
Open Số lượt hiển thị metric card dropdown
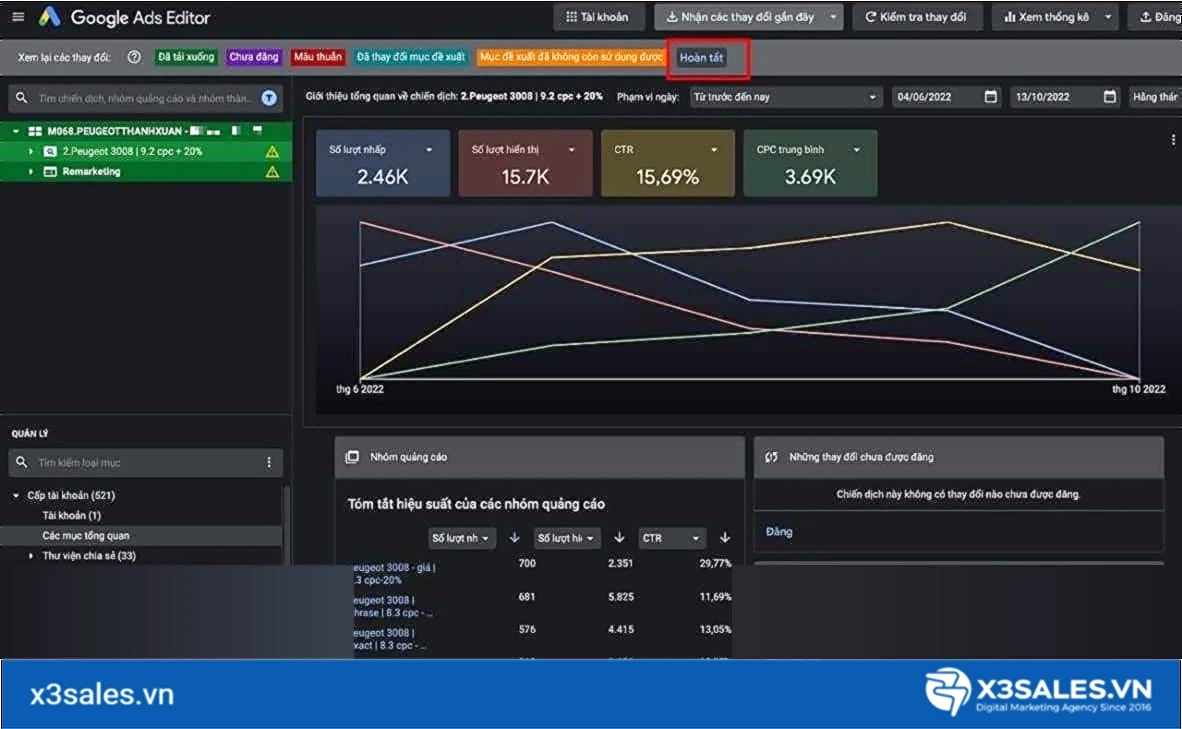coord(571,150)
